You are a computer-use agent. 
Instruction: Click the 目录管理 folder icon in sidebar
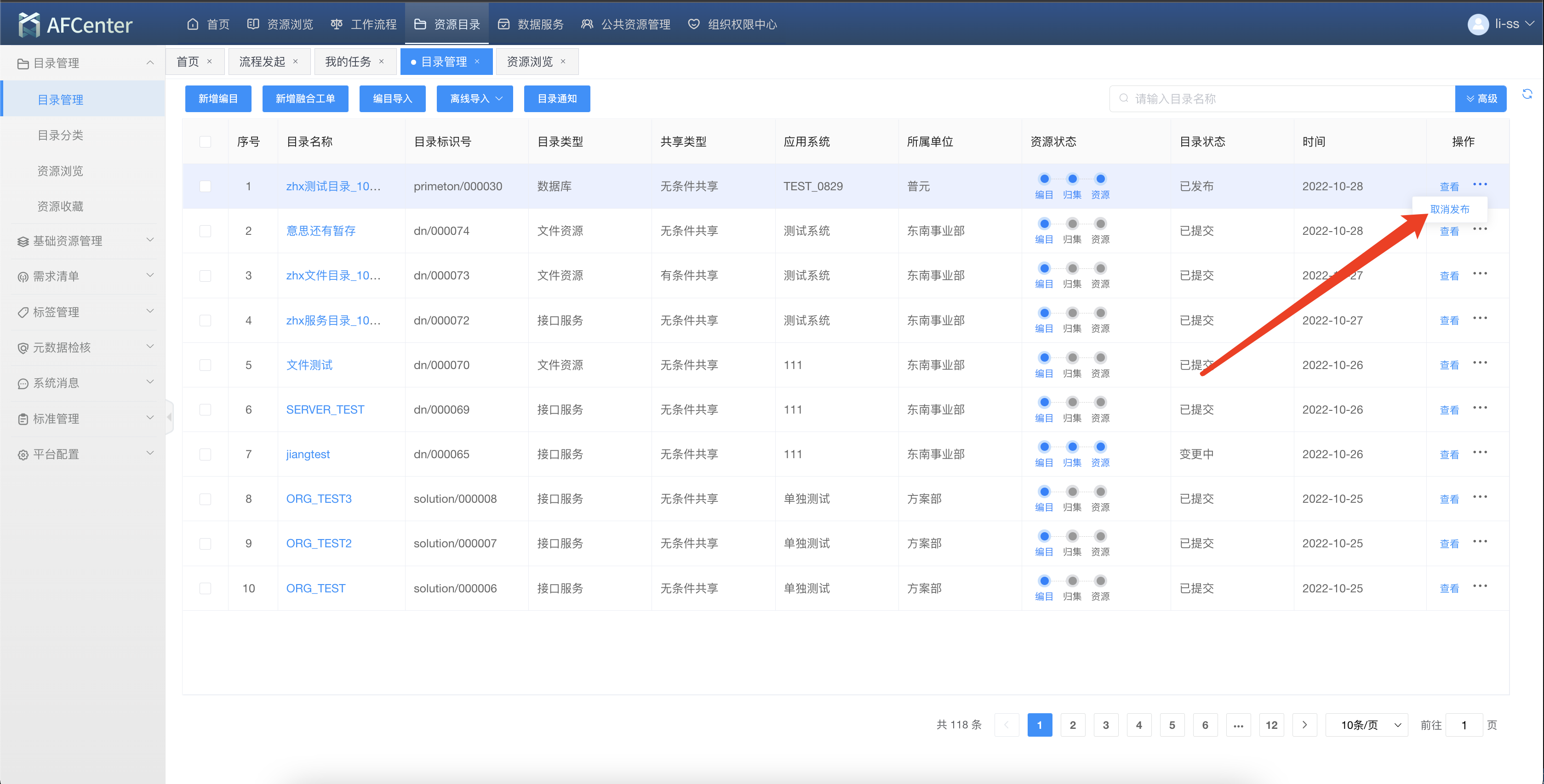pyautogui.click(x=23, y=63)
